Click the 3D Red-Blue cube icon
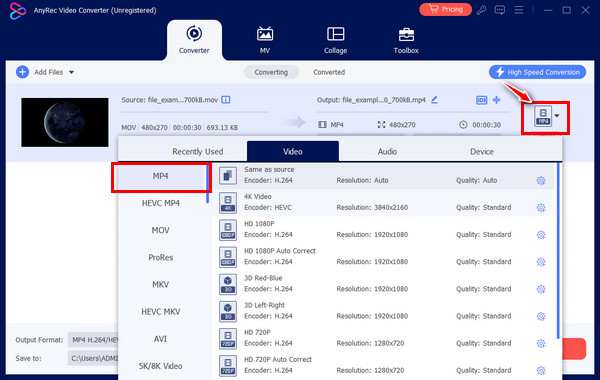The image size is (600, 380). [228, 284]
